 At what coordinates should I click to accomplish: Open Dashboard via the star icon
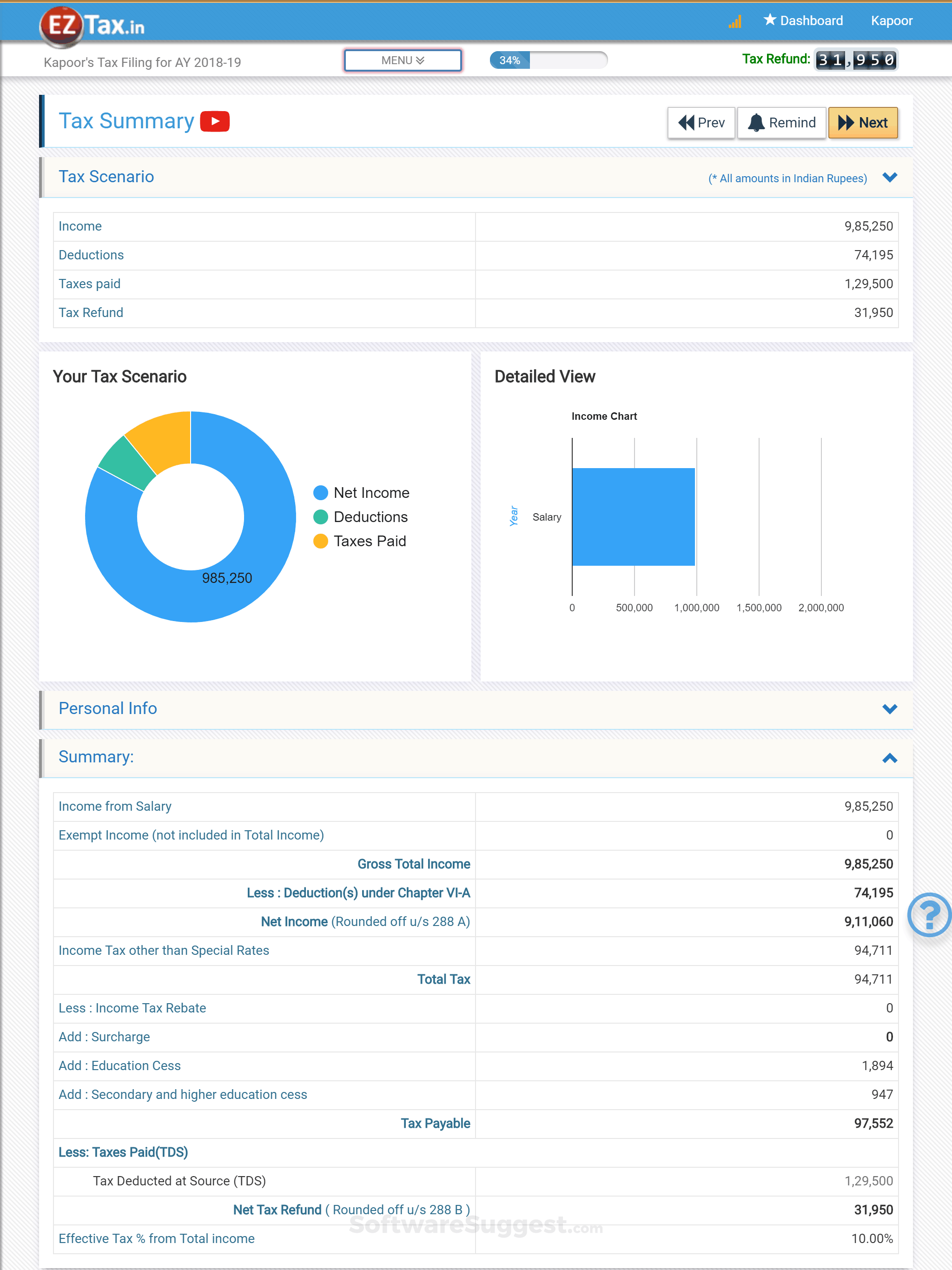(803, 20)
